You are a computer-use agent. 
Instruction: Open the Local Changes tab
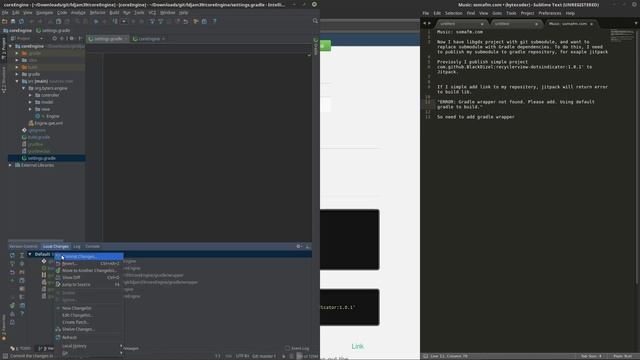pos(56,247)
